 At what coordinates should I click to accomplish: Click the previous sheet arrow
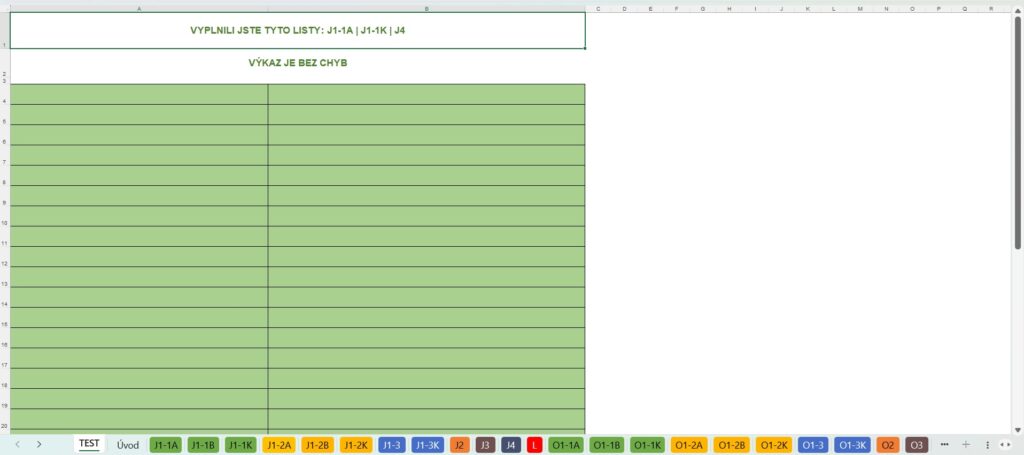17,444
